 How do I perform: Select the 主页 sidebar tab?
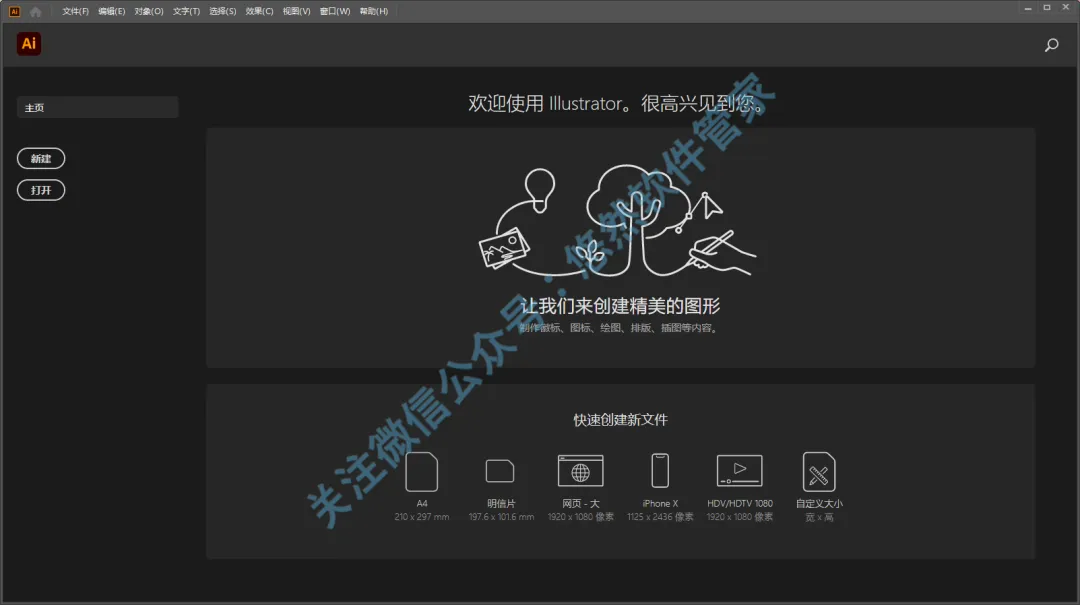[x=98, y=107]
